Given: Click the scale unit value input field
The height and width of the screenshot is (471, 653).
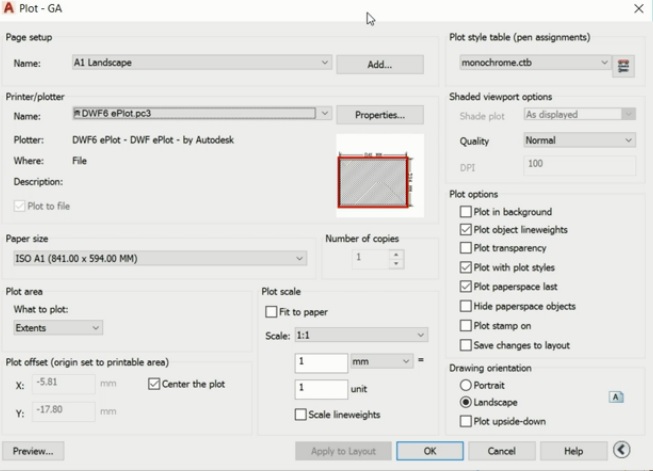Looking at the screenshot, I should (321, 389).
